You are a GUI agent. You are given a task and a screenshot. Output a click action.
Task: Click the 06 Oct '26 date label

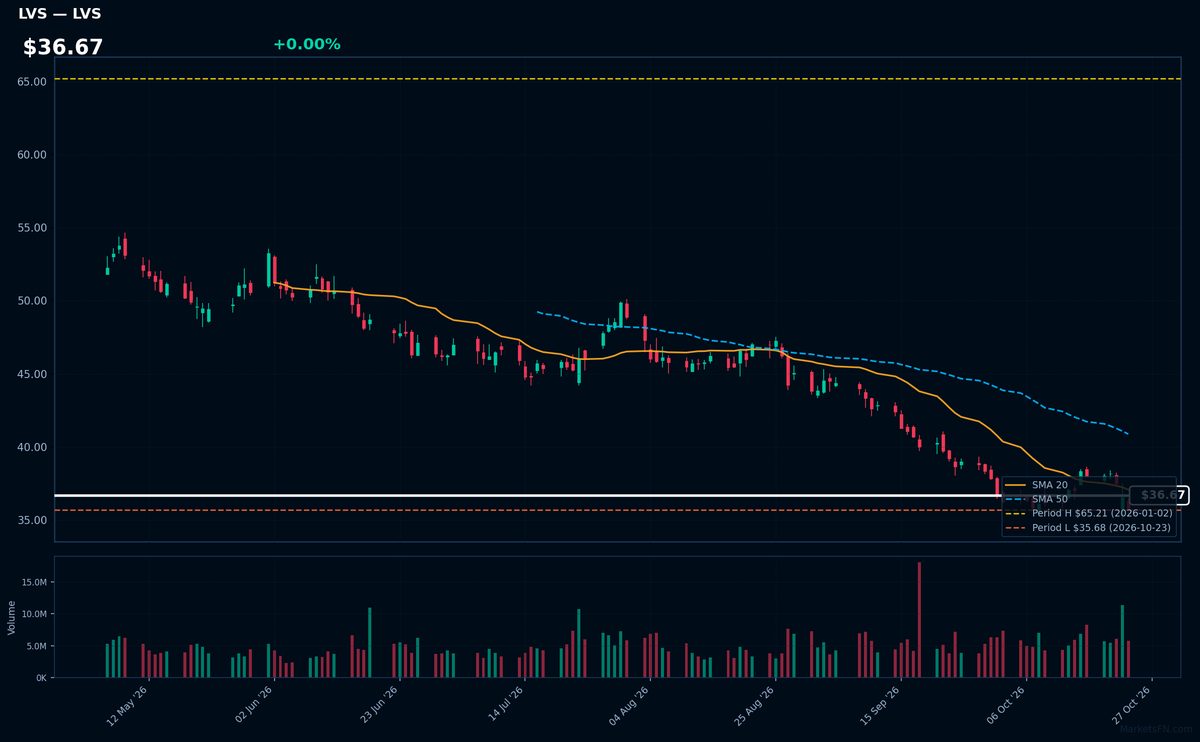(x=1008, y=705)
